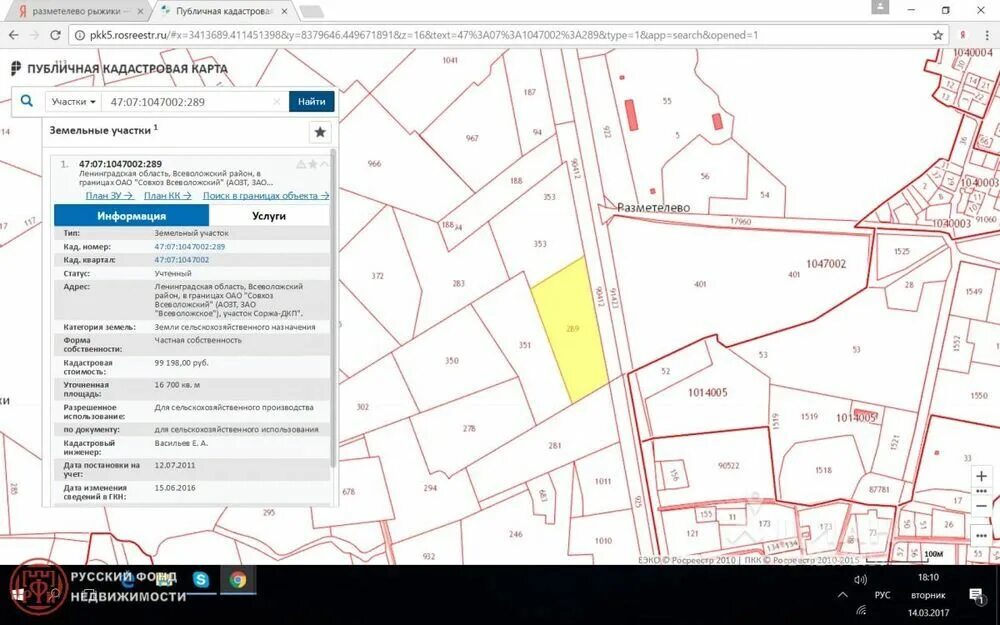
Task: Click parcel number 1518 on the map
Action: click(823, 470)
